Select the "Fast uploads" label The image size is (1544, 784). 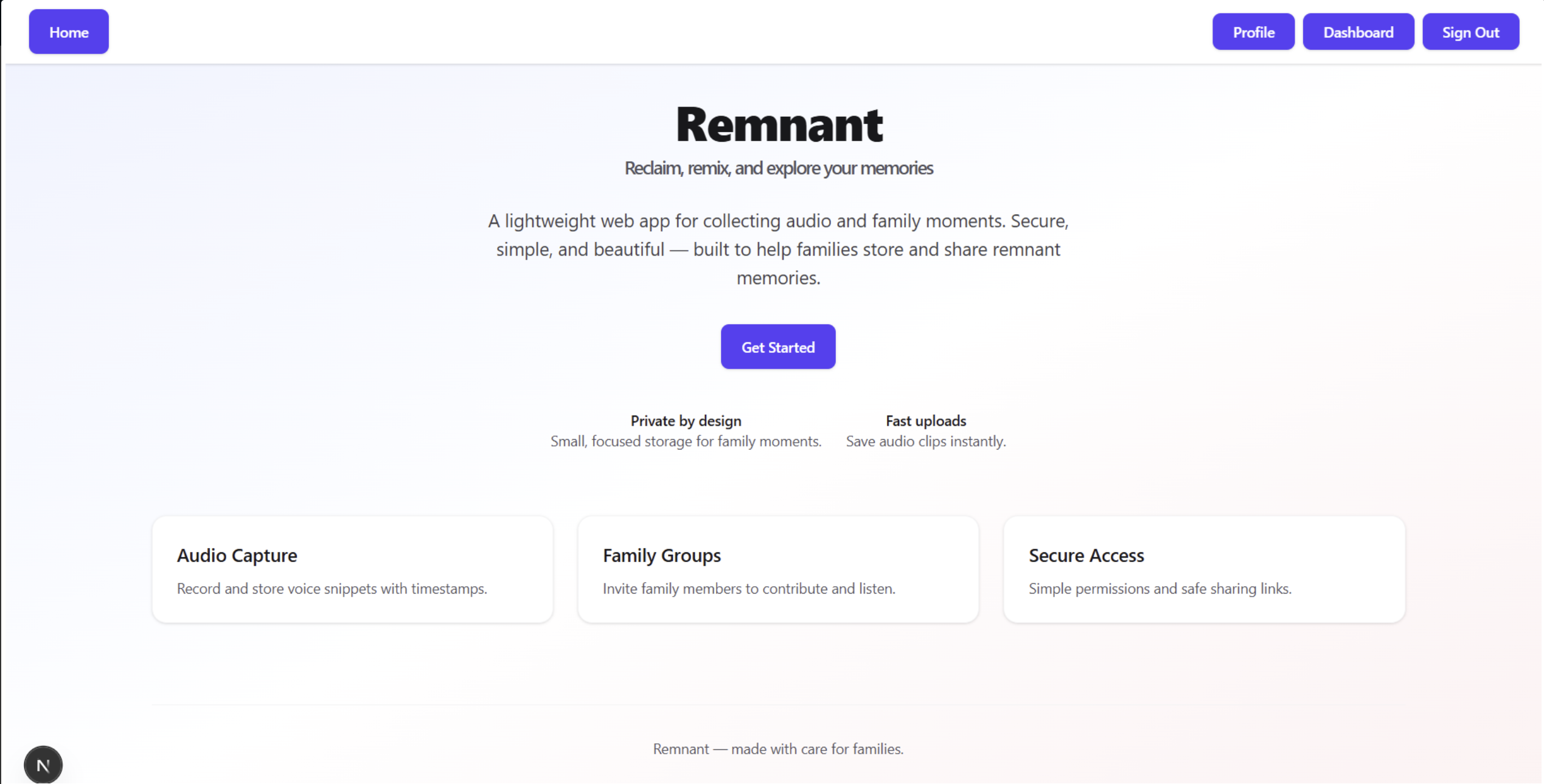click(x=925, y=421)
